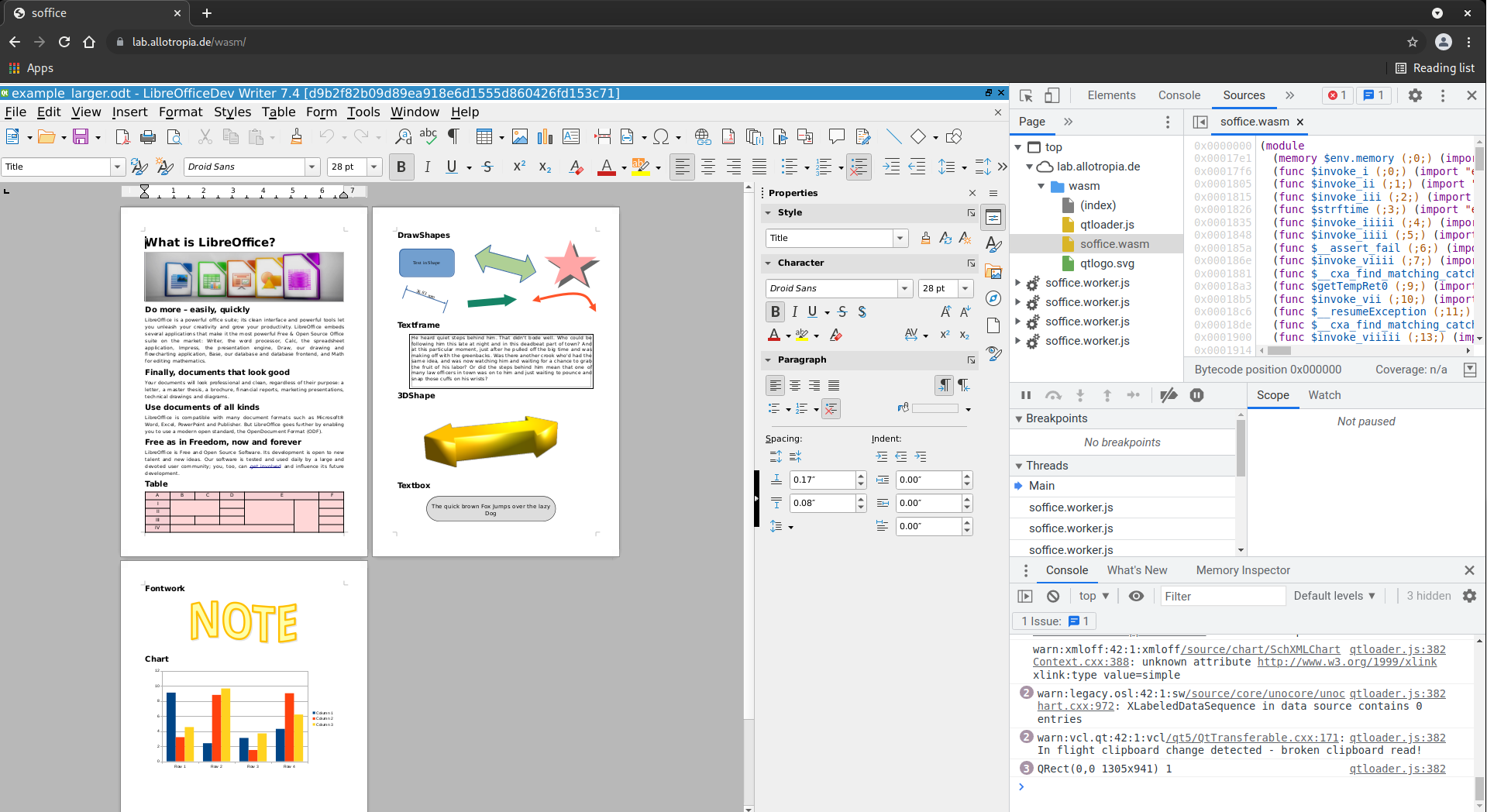1487x812 pixels.
Task: Click the 1 Issue button in console
Action: [x=1055, y=621]
